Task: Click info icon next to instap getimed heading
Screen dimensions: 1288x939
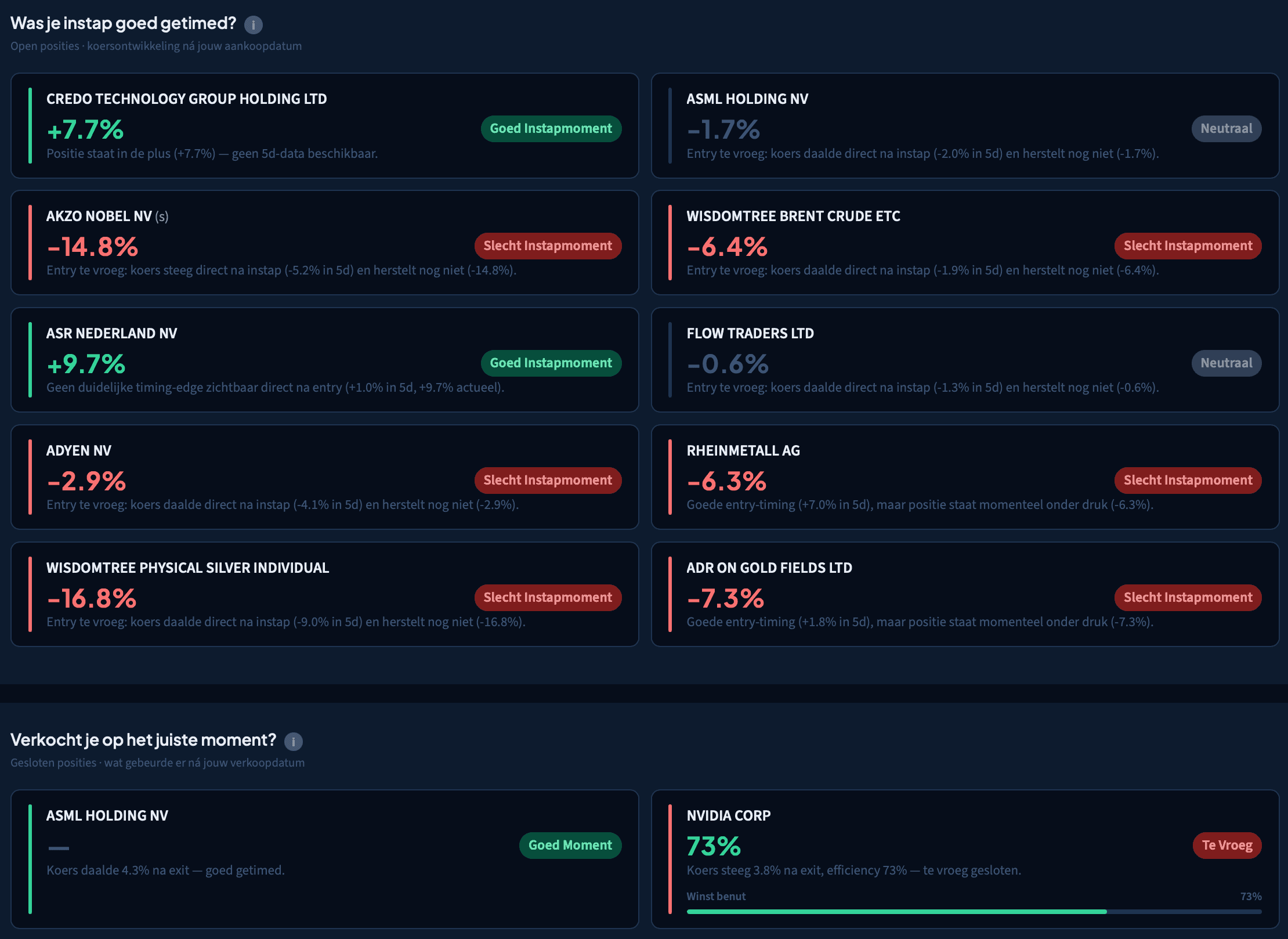Action: point(254,25)
